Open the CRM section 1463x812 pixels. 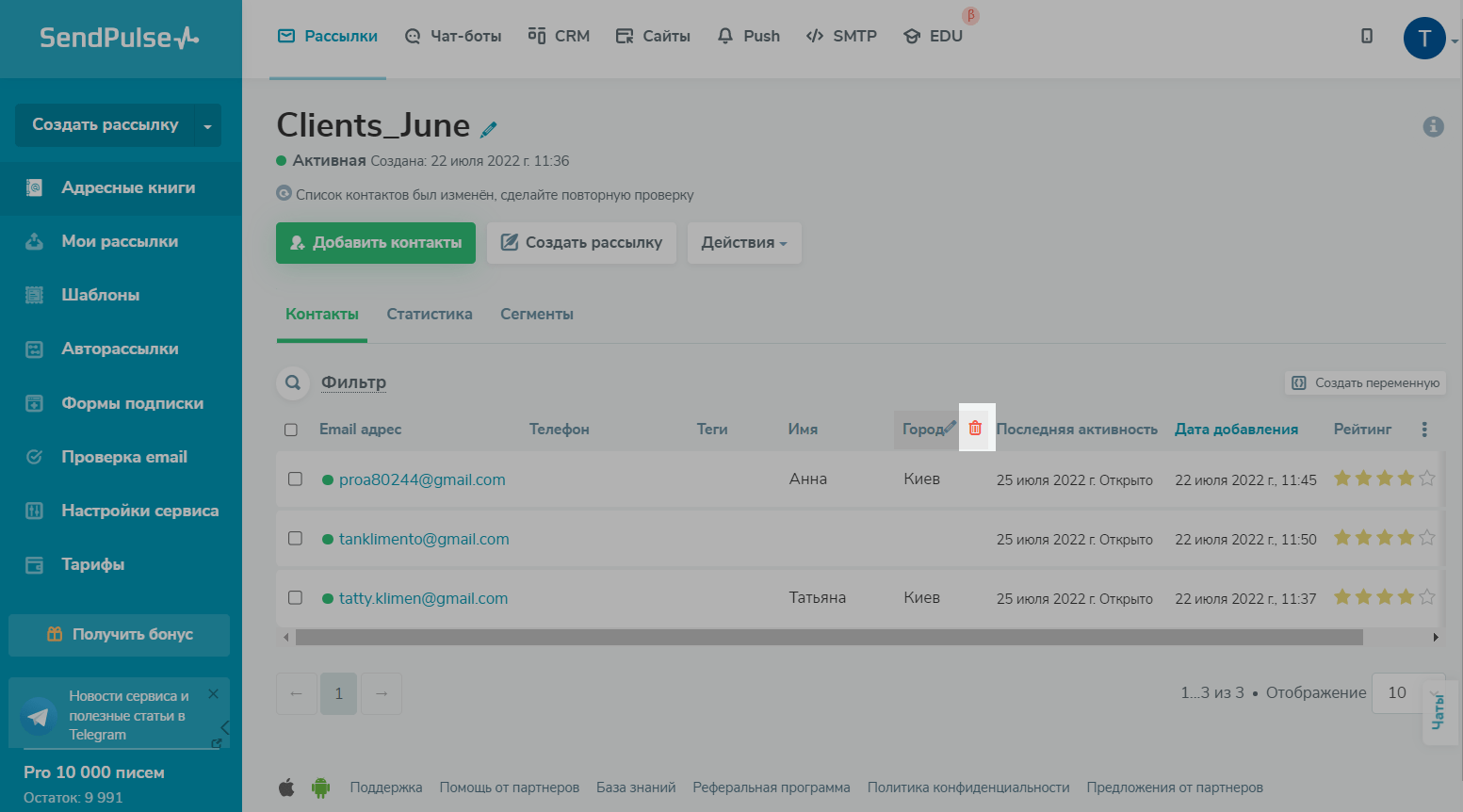click(x=559, y=36)
